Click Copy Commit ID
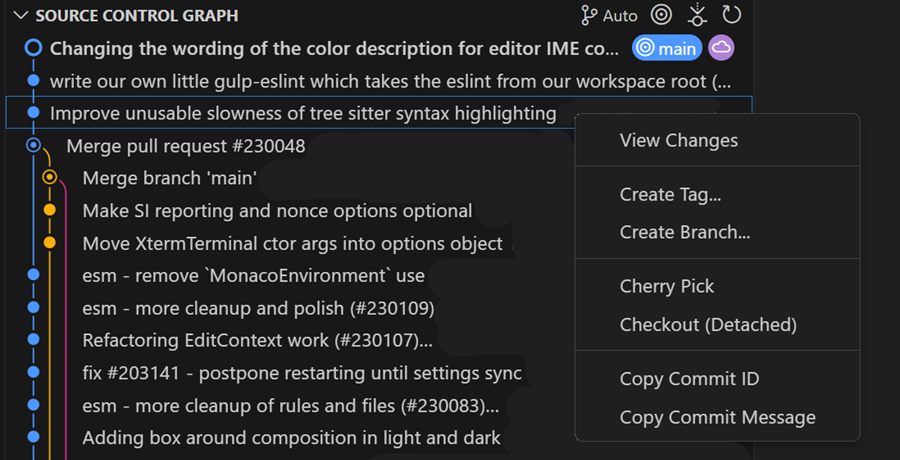This screenshot has width=900, height=460. 689,379
